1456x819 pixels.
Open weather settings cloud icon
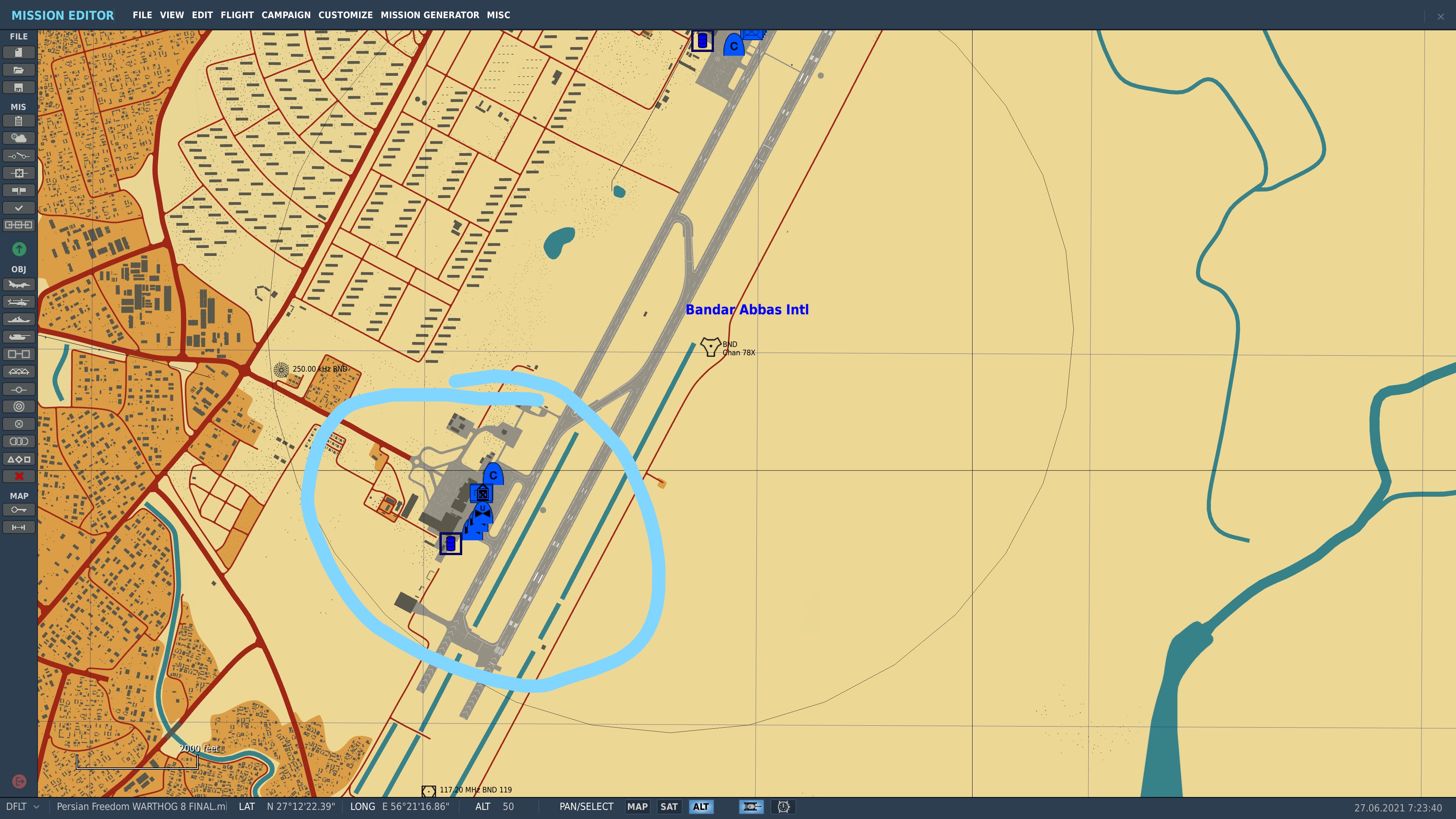pyautogui.click(x=19, y=138)
